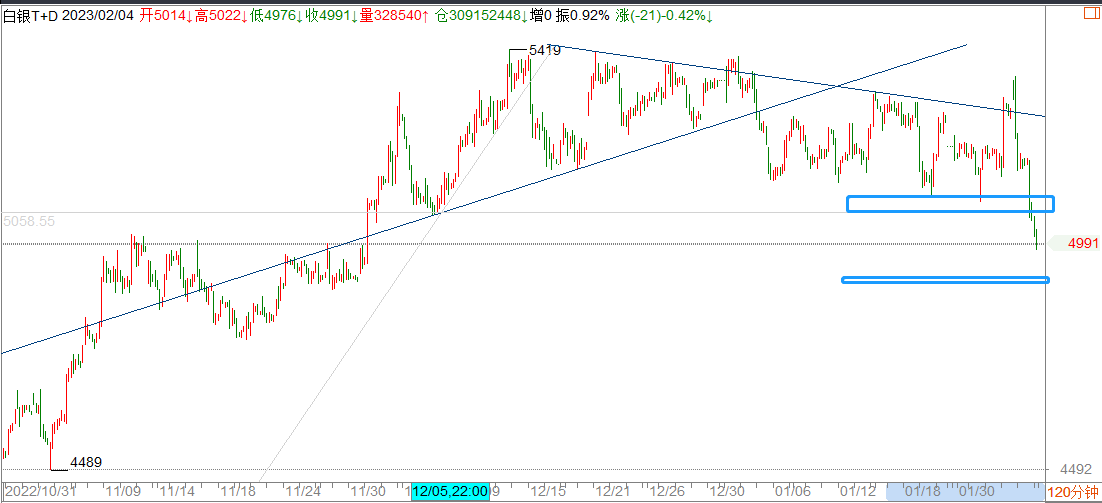
Task: Click the 01/06 date on the axis
Action: point(793,490)
